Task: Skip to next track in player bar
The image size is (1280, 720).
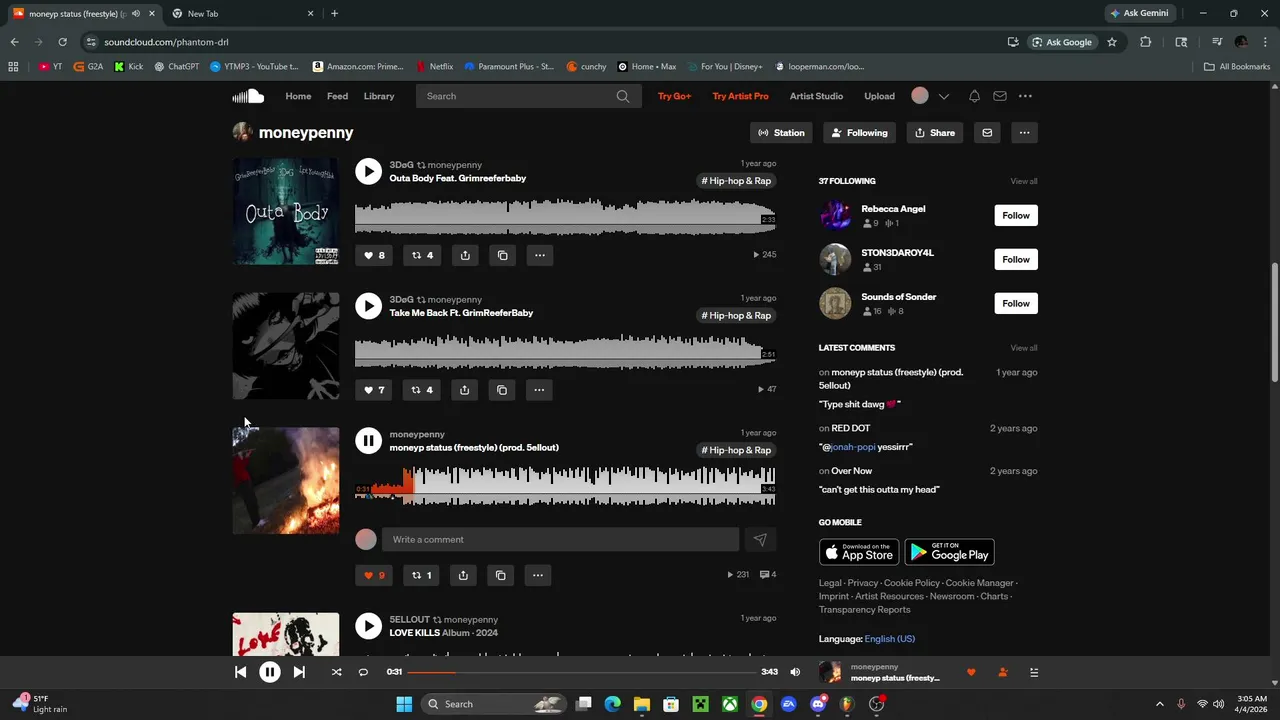Action: click(x=299, y=672)
